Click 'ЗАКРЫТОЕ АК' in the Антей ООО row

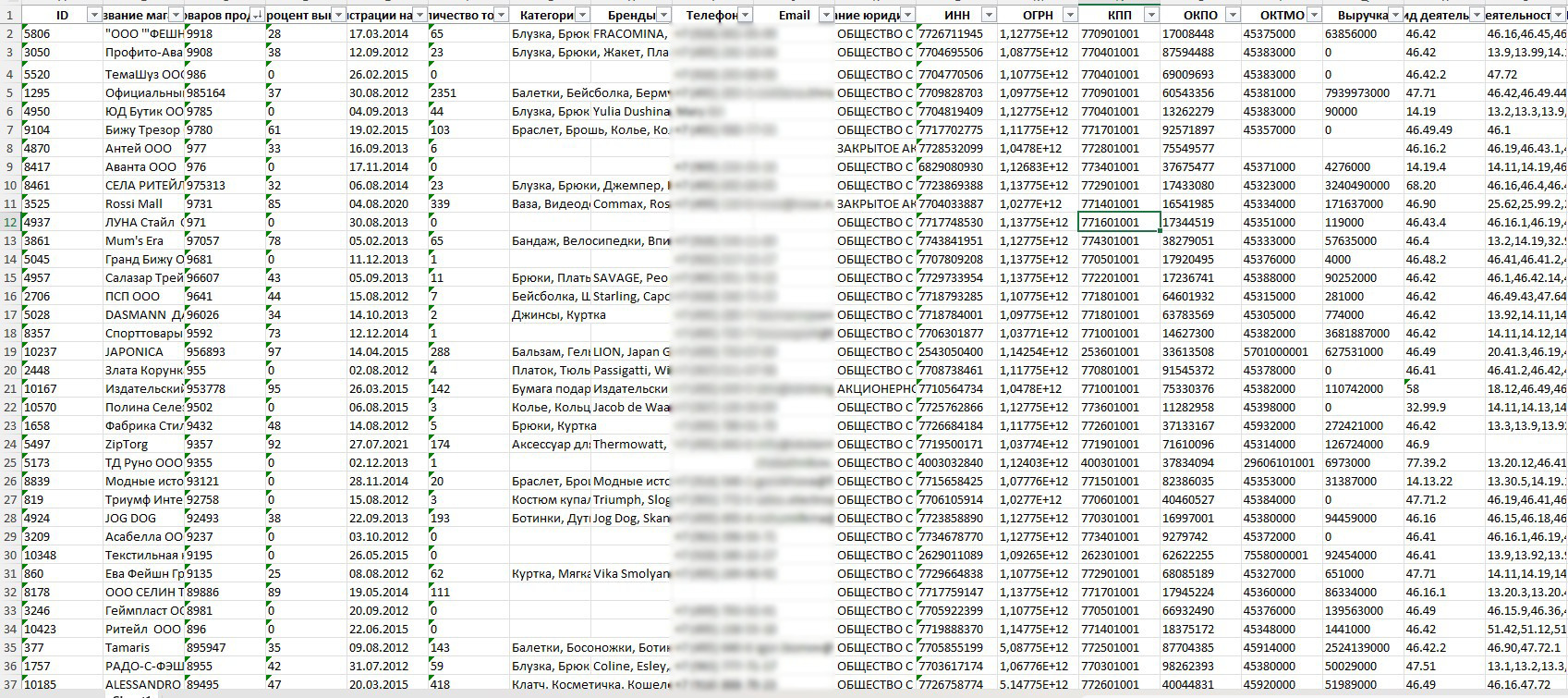[875, 148]
